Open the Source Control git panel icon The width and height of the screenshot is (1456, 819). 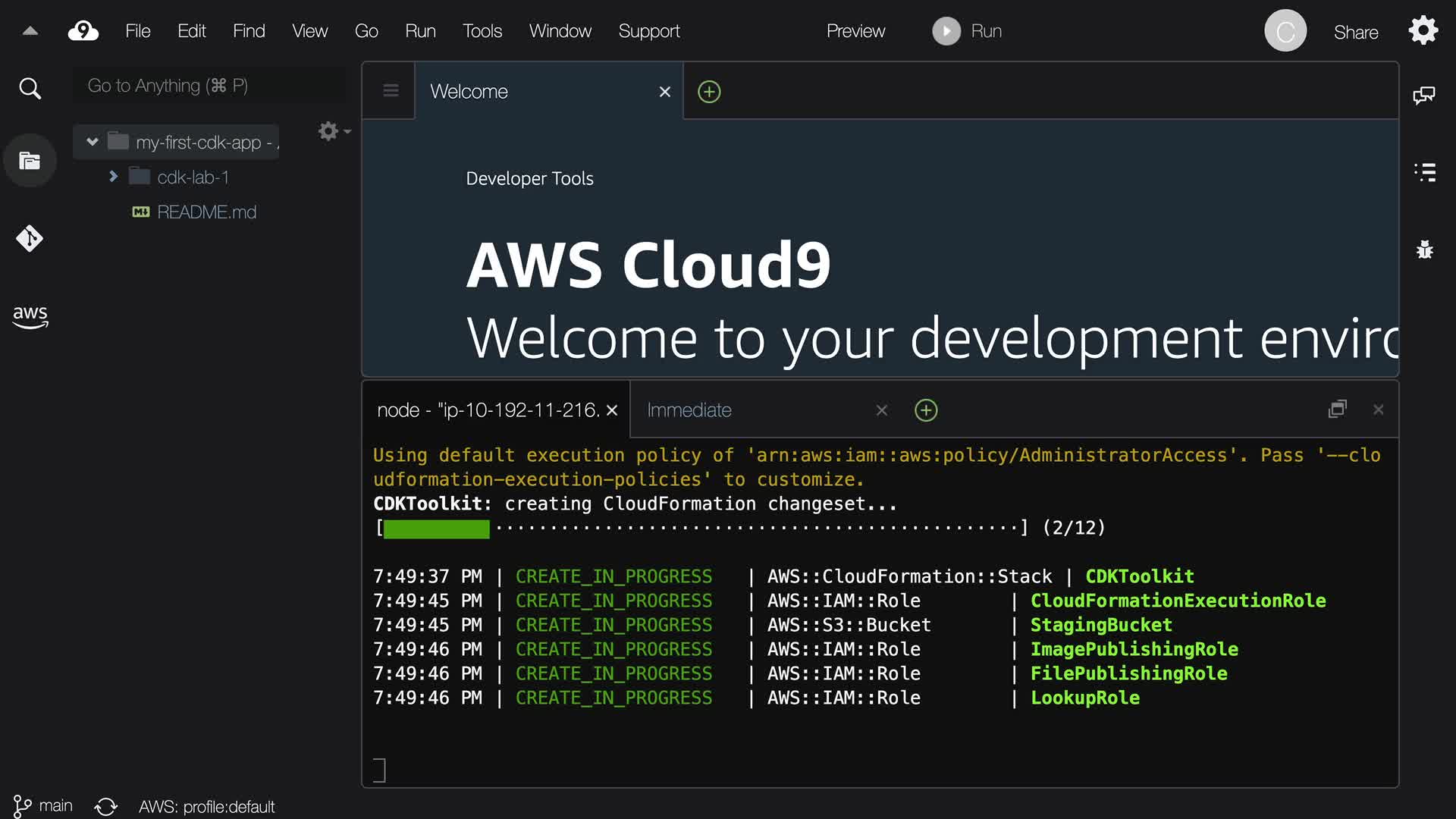pos(30,238)
